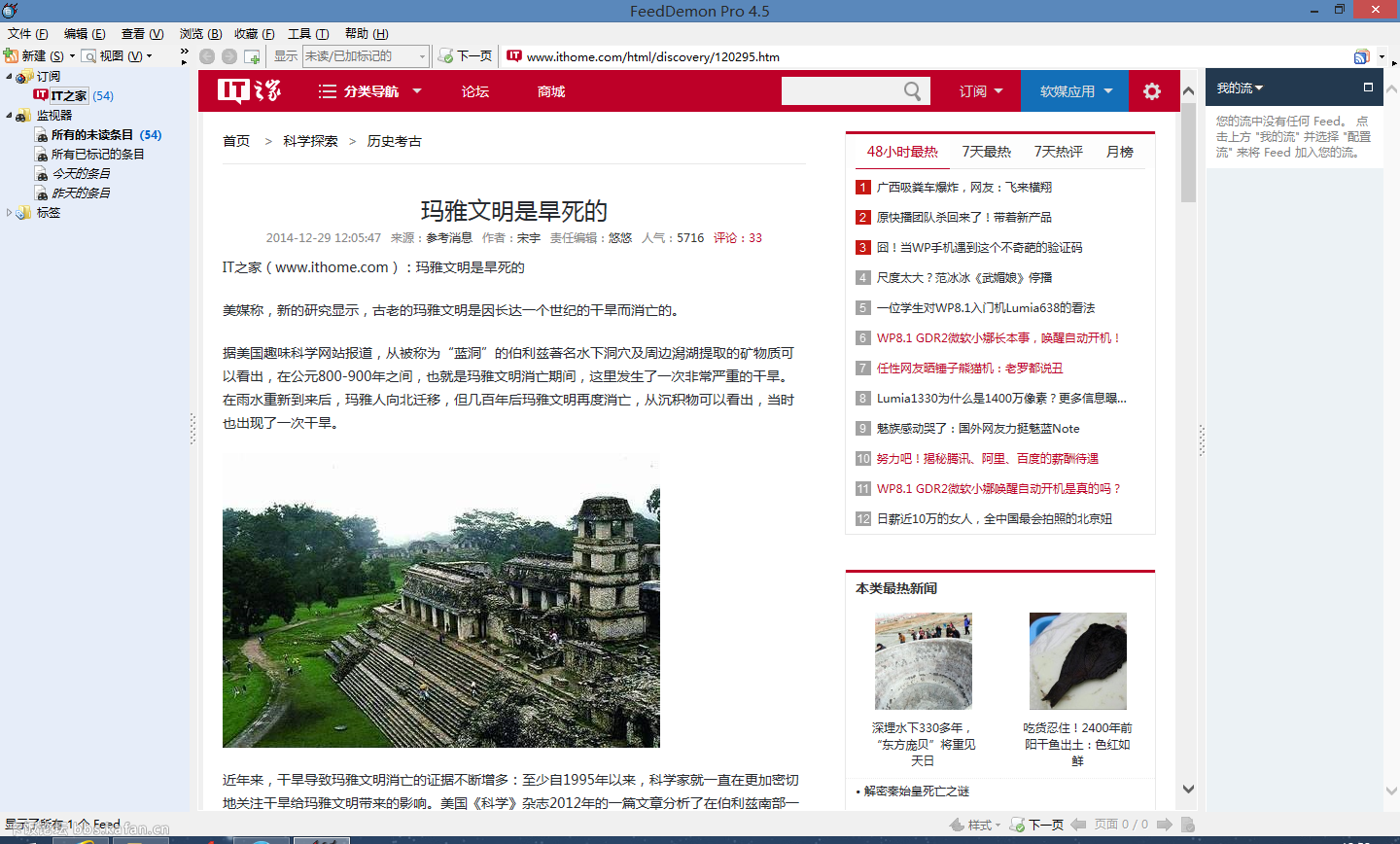Viewport: 1400px width, 844px height.
Task: Open the 软媒应用 dropdown
Action: coord(1074,91)
